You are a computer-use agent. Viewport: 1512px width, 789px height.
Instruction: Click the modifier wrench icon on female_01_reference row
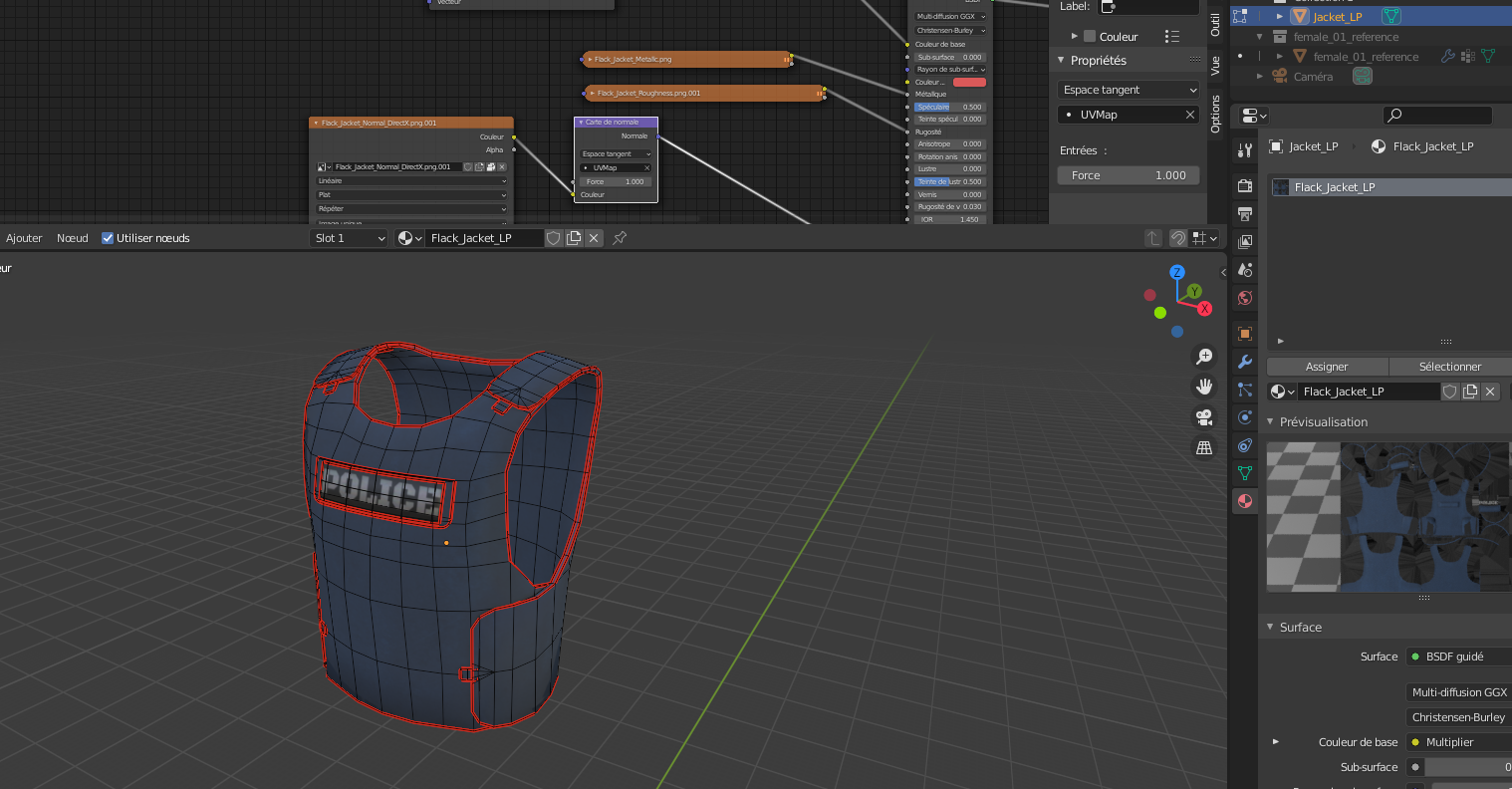(x=1447, y=57)
